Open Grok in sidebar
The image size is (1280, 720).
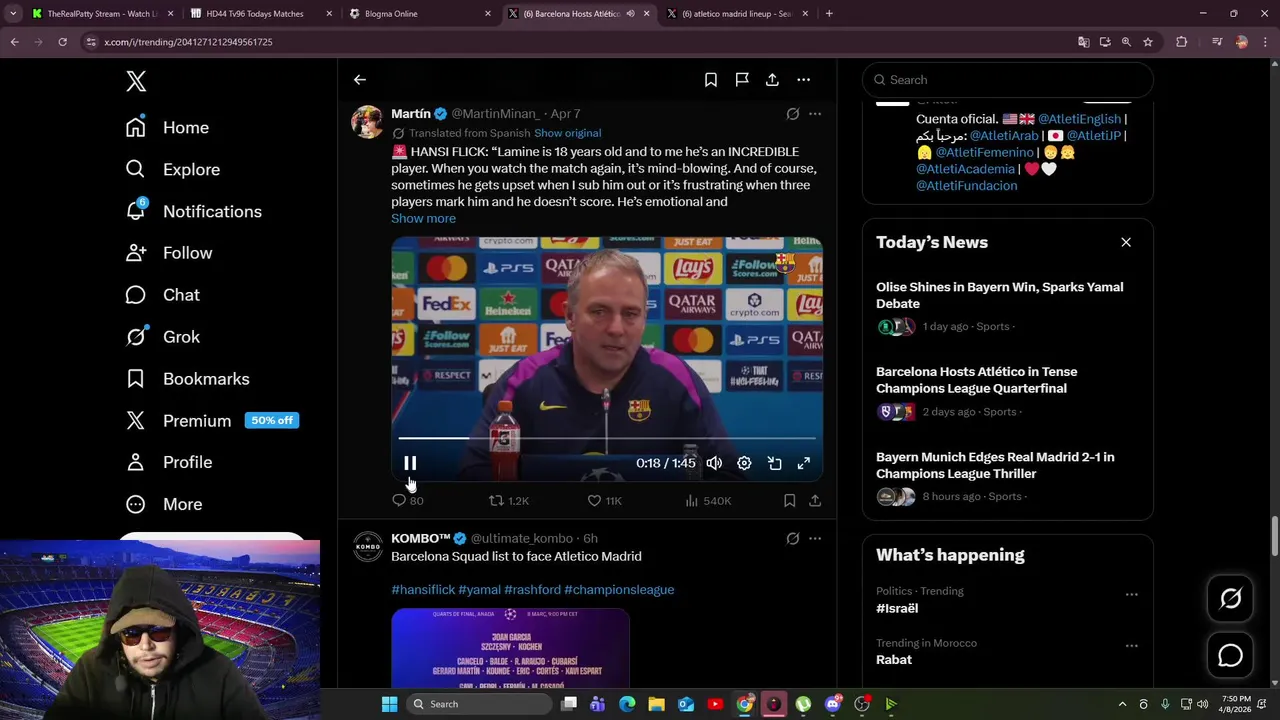pos(162,337)
